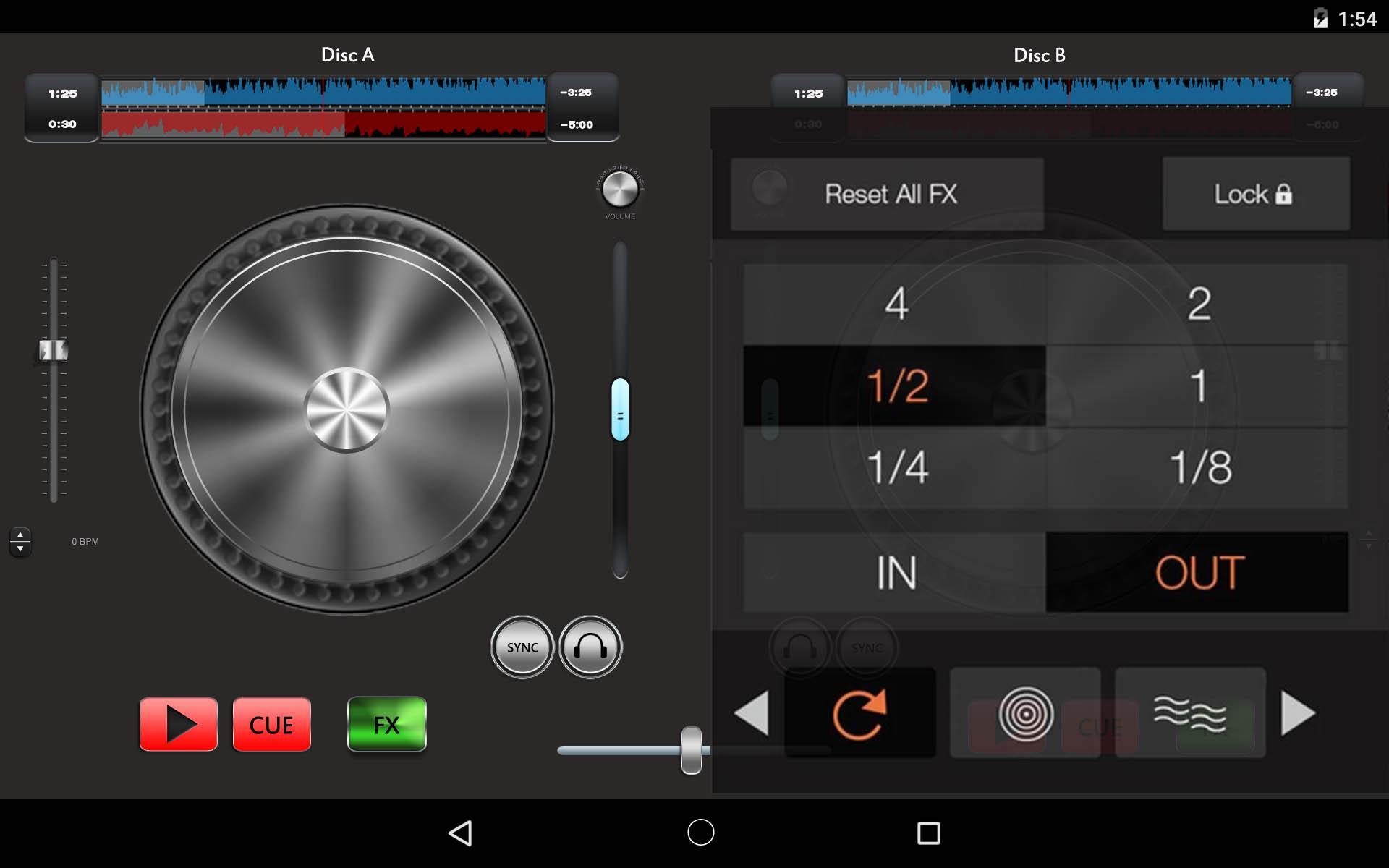Tap the SYNC button on Disc A
The height and width of the screenshot is (868, 1389).
[x=522, y=647]
